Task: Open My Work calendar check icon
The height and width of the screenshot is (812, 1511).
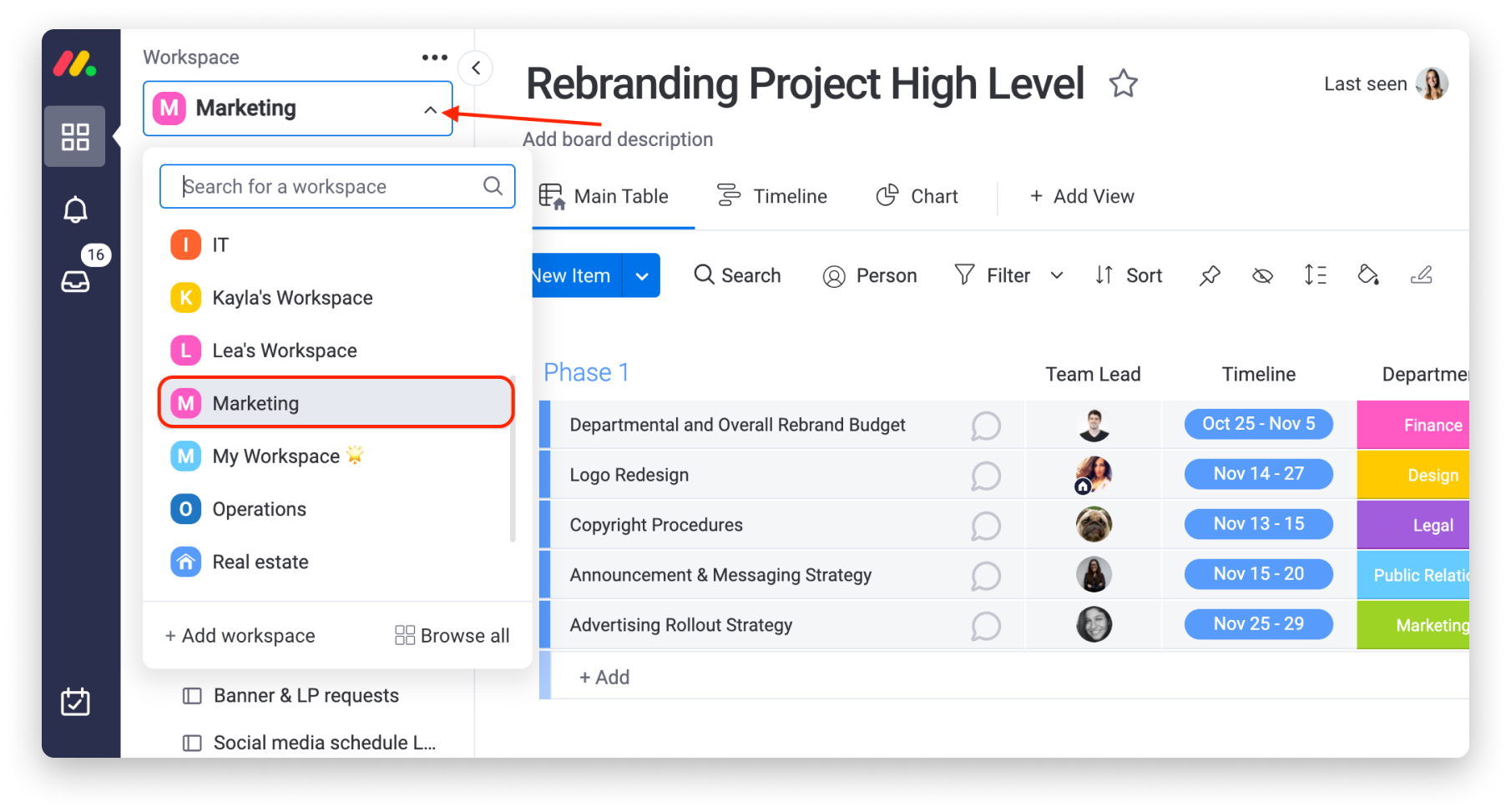Action: coord(75,702)
